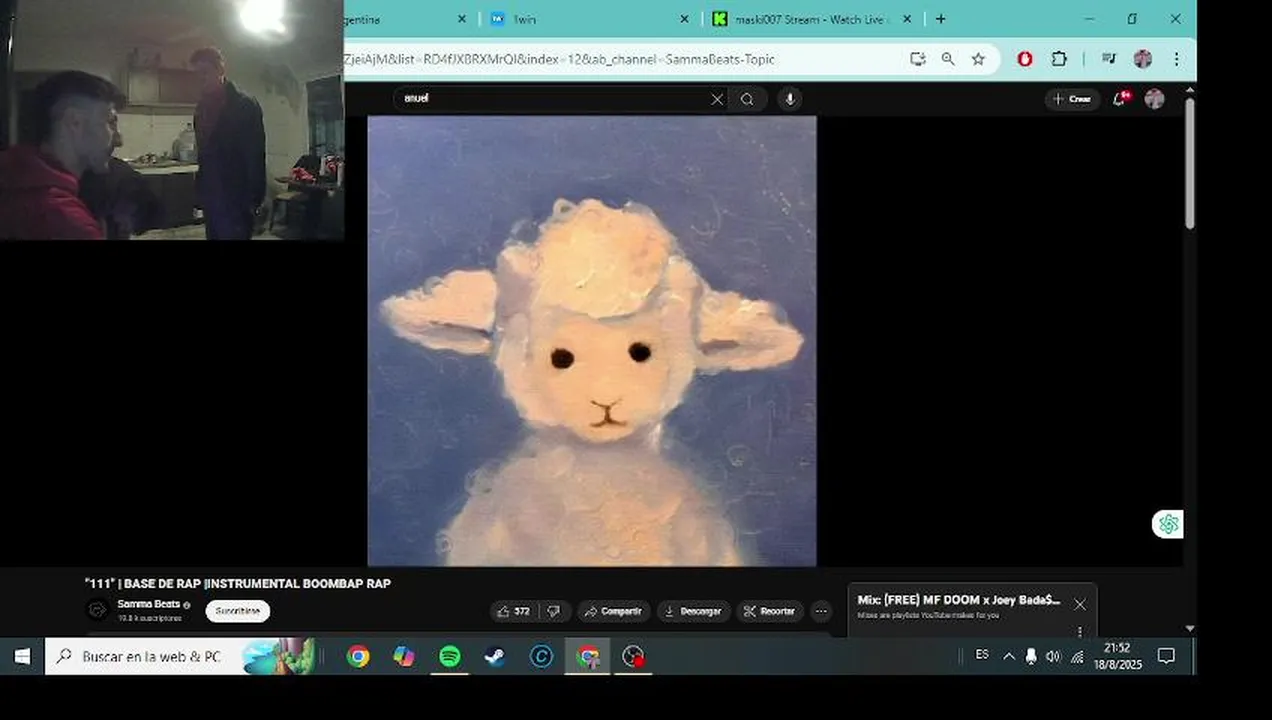Open Google Chrome from the taskbar
The width and height of the screenshot is (1272, 720).
tap(358, 656)
